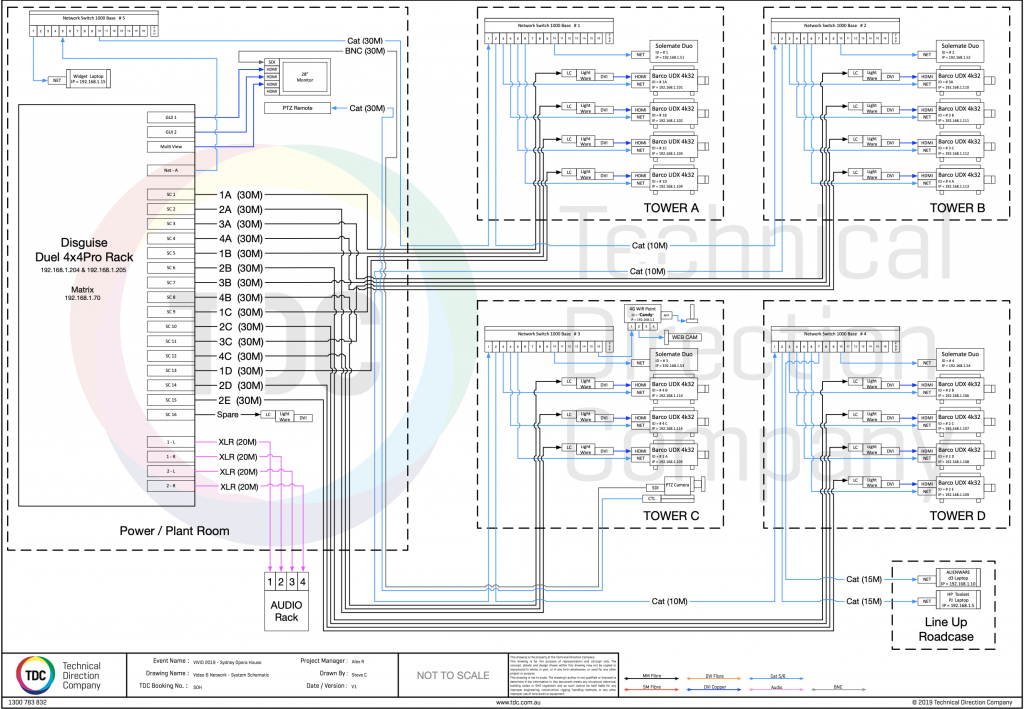Image resolution: width=1024 pixels, height=709 pixels.
Task: Click the 1300 783 832 phone number
Action: (x=27, y=702)
